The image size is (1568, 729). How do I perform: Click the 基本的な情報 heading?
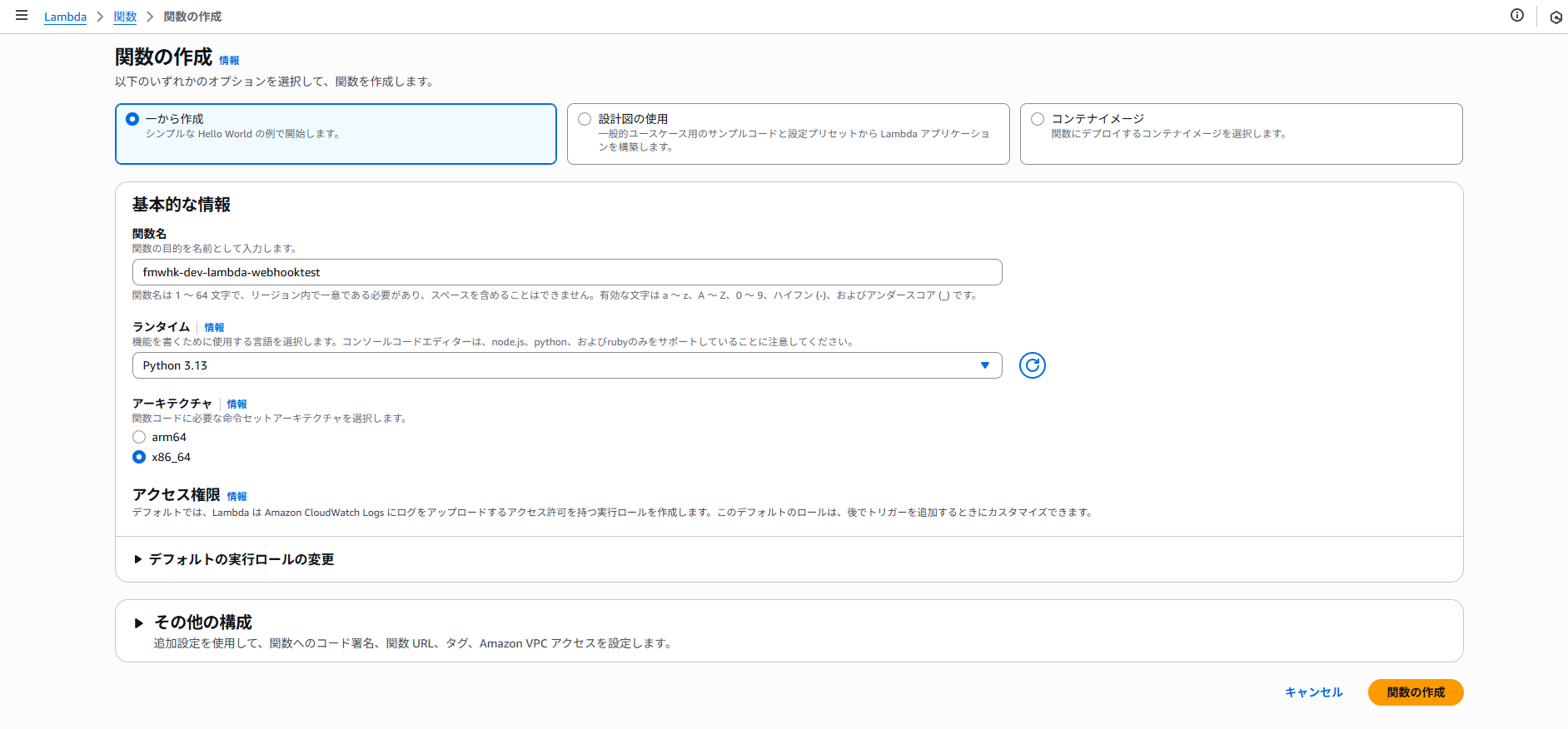[182, 204]
